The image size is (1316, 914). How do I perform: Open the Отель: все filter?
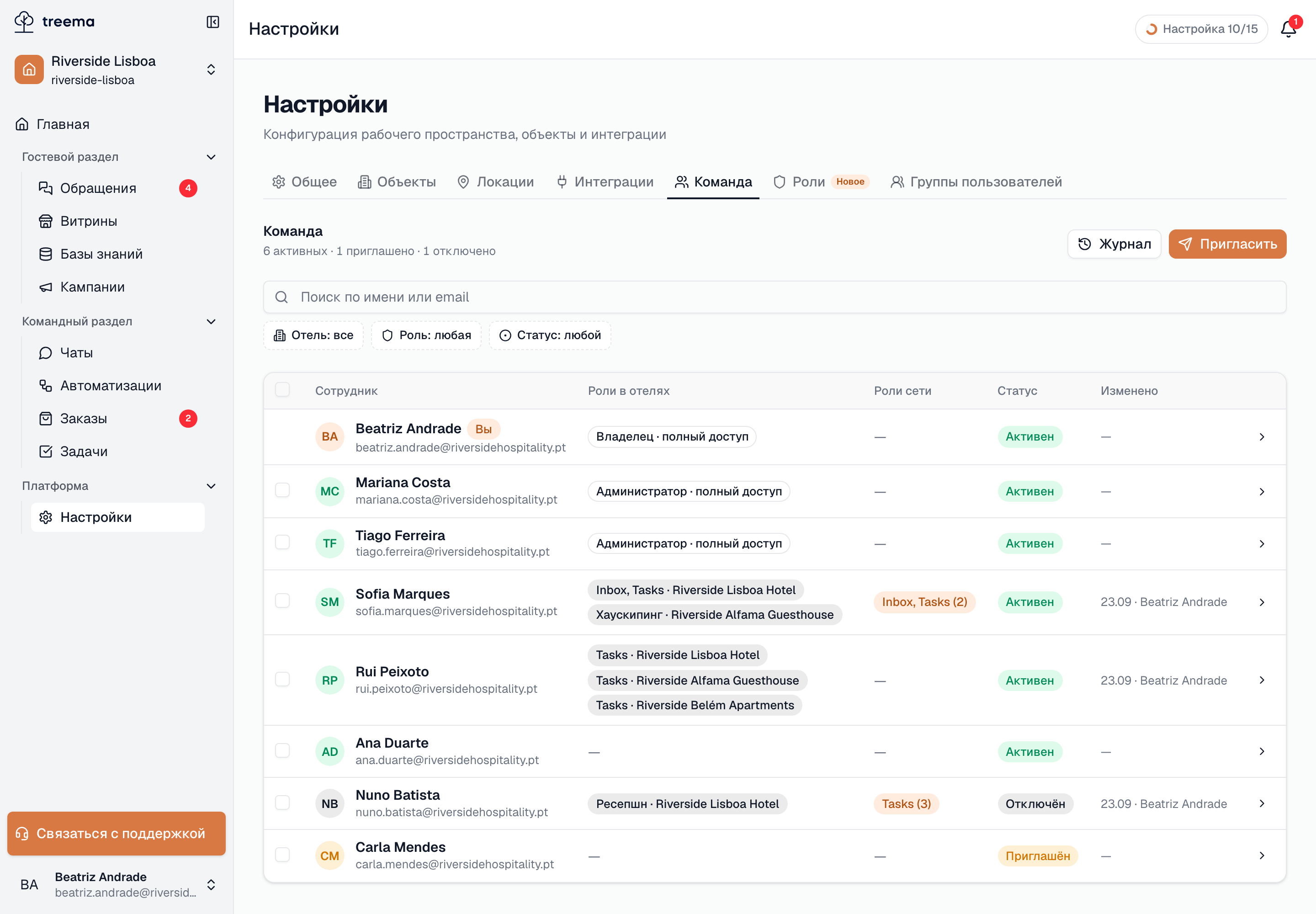click(313, 335)
